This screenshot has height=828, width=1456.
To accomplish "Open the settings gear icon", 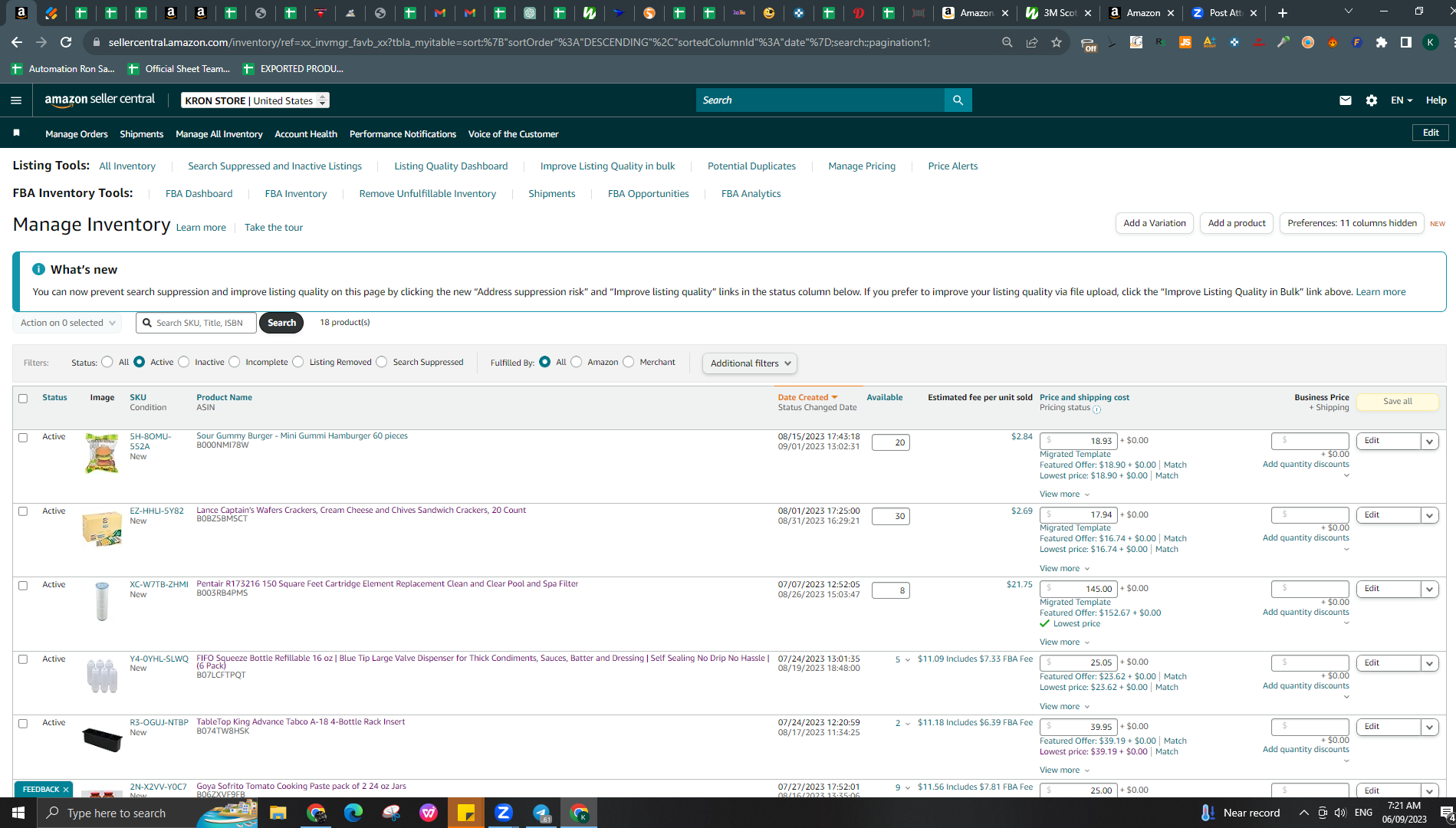I will [1372, 100].
